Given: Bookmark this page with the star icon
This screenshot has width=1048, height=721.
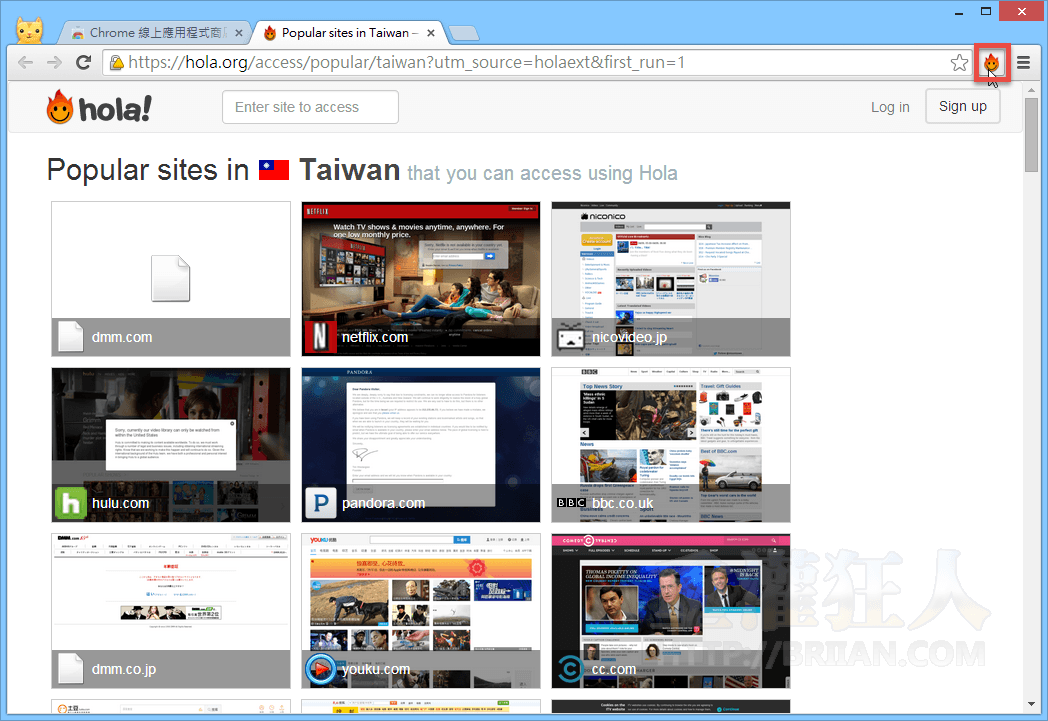Looking at the screenshot, I should pyautogui.click(x=959, y=63).
